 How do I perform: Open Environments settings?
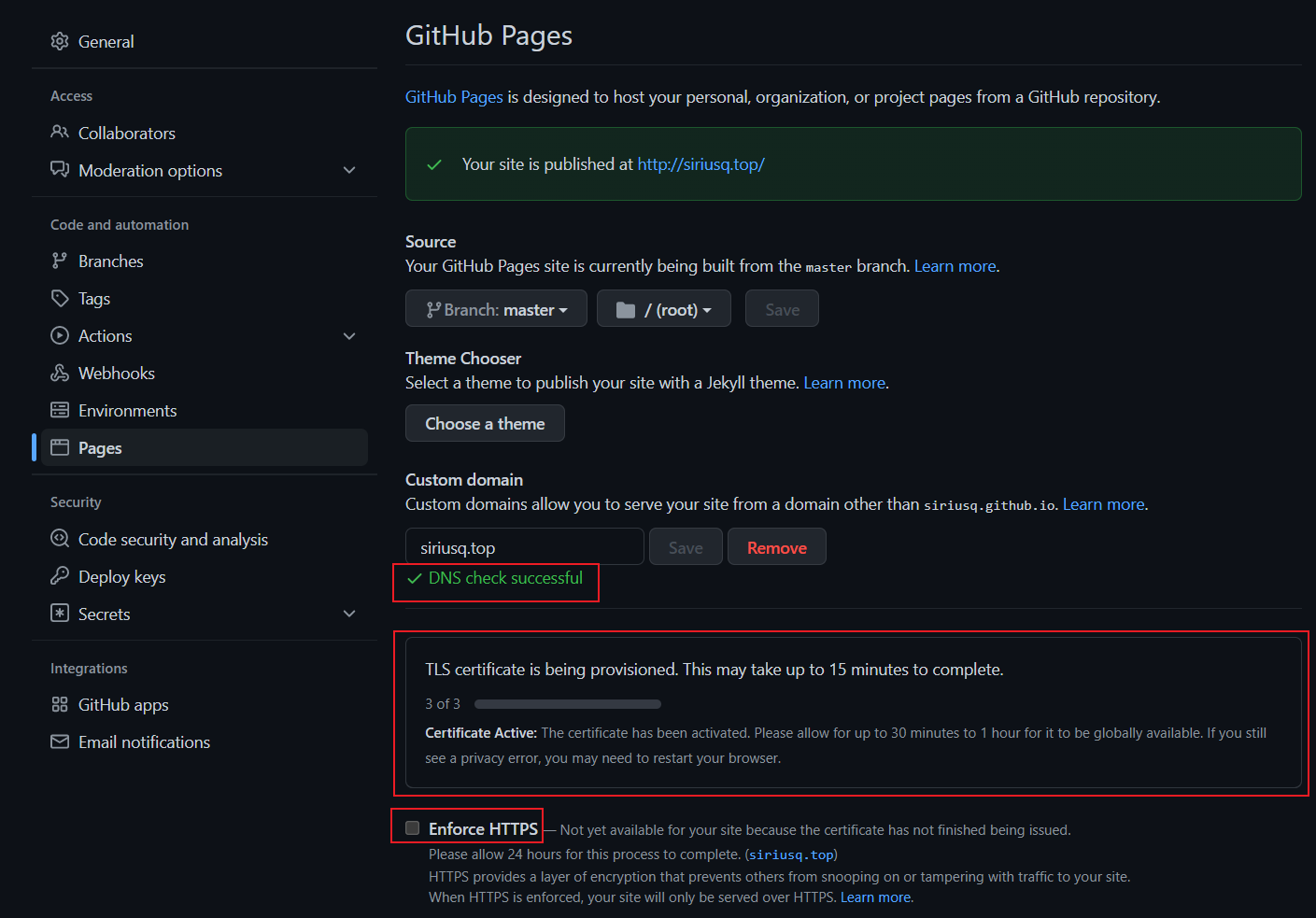[x=205, y=410]
